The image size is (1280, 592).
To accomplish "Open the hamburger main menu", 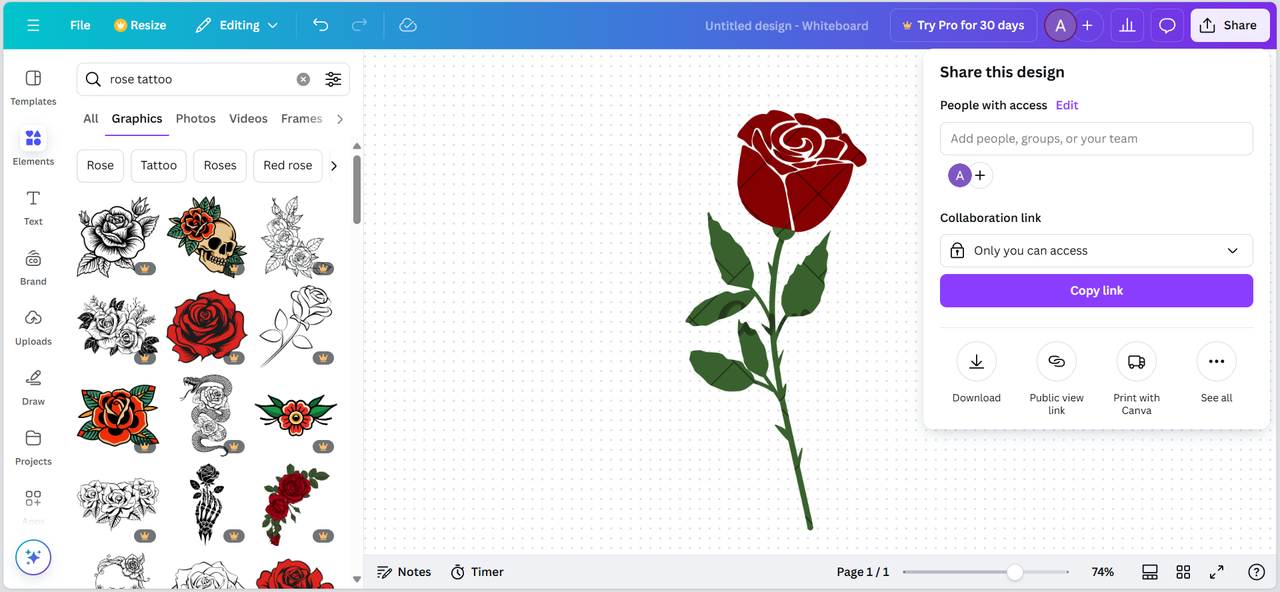I will pyautogui.click(x=33, y=25).
